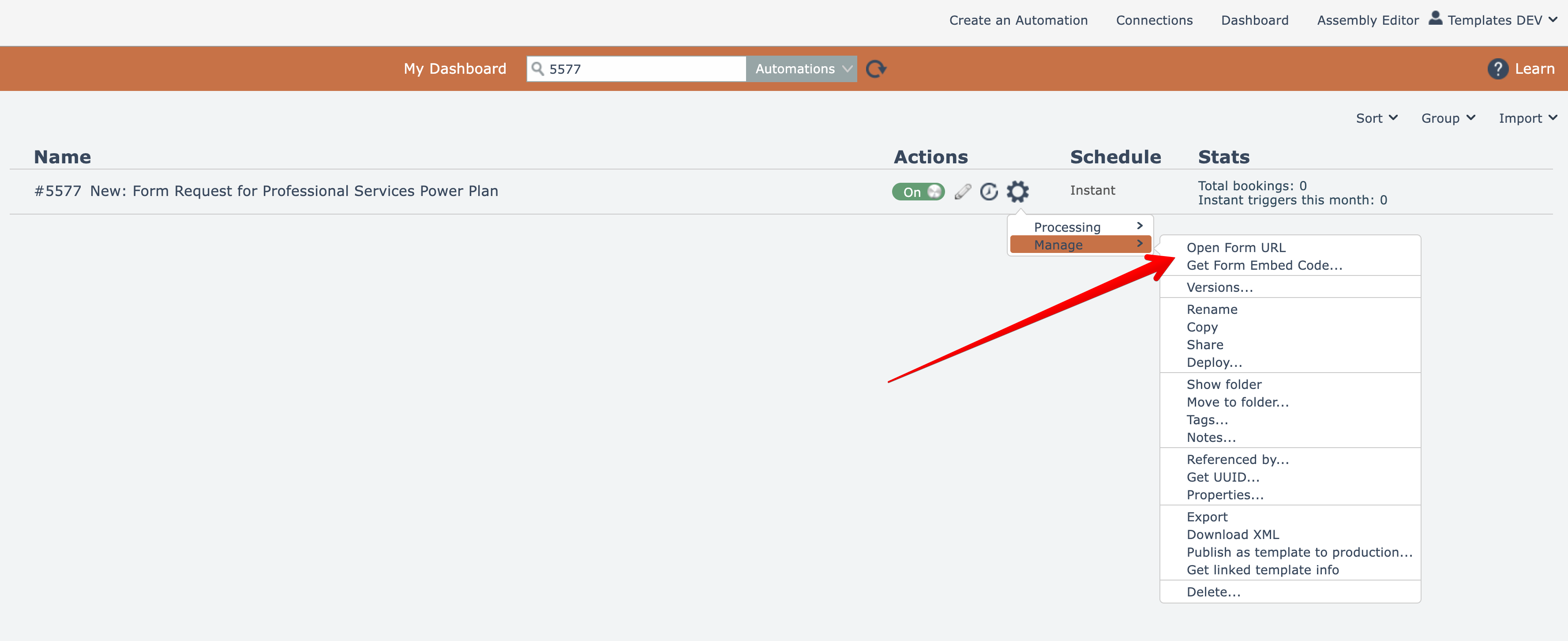This screenshot has height=641, width=1568.
Task: Select Download XML menu entry
Action: (1233, 534)
